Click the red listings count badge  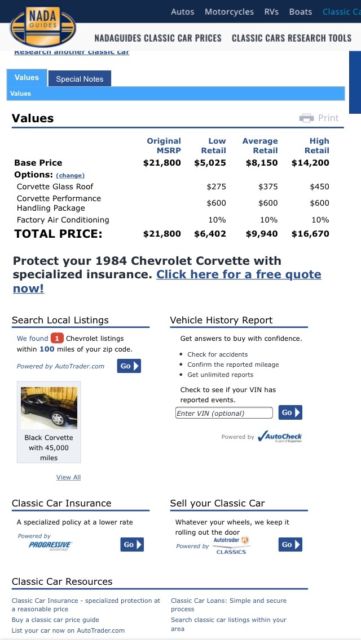57,338
